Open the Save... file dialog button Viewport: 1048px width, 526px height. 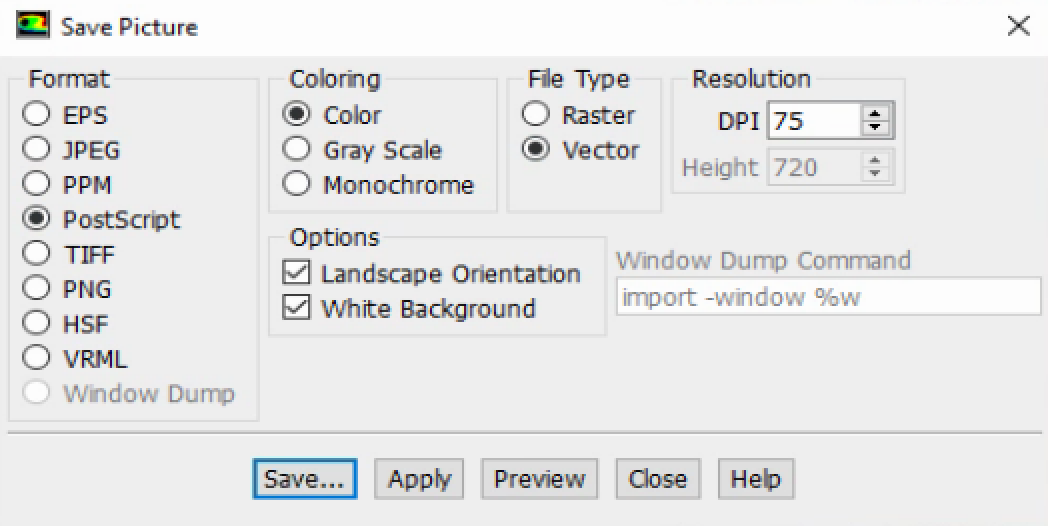[305, 479]
